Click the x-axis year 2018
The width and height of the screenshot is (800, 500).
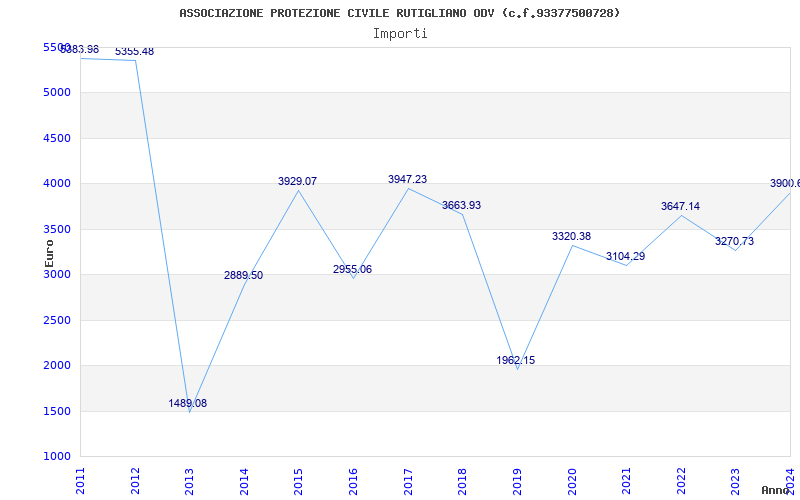(462, 481)
